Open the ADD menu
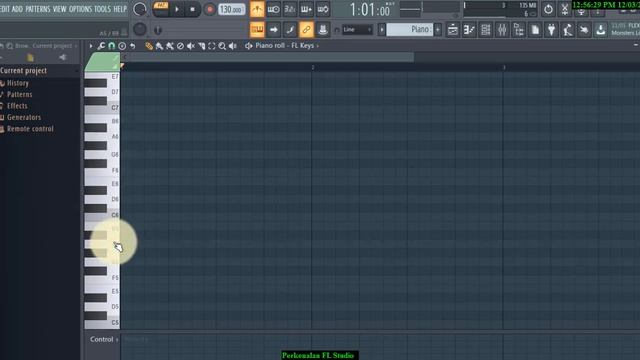This screenshot has height=360, width=640. (x=17, y=9)
